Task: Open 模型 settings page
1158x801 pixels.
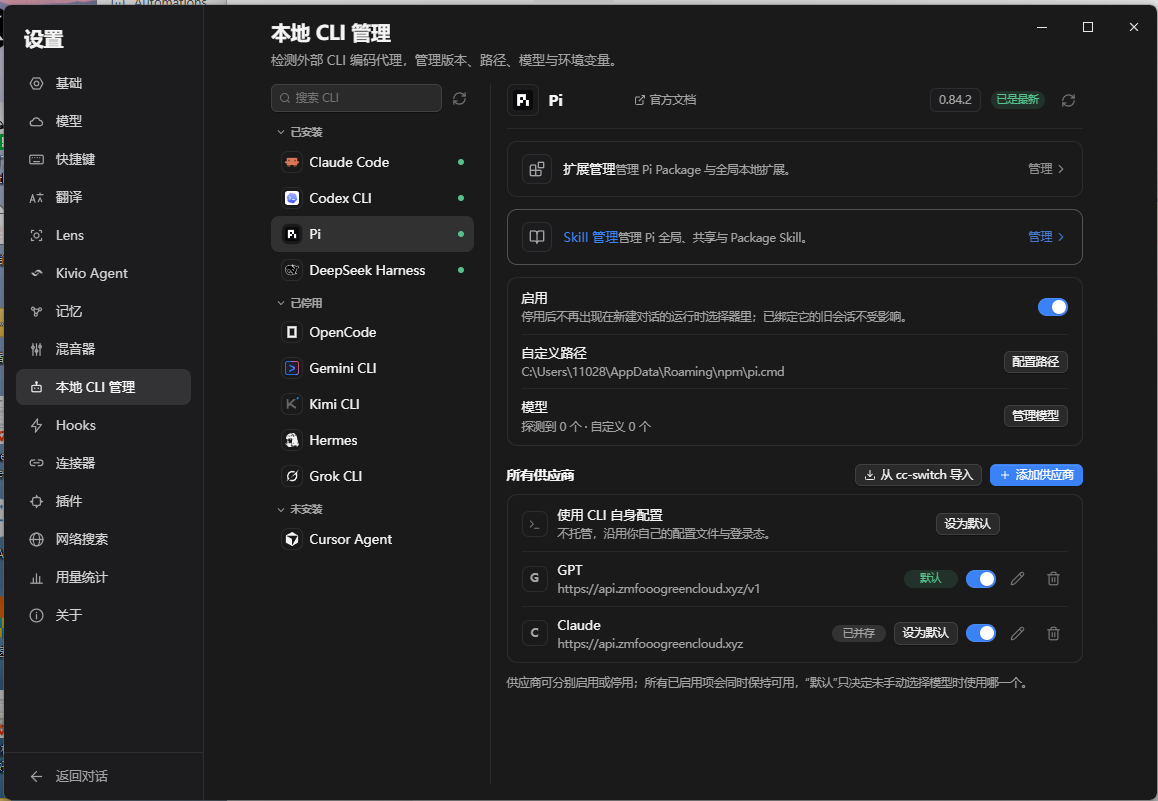Action: (103, 121)
